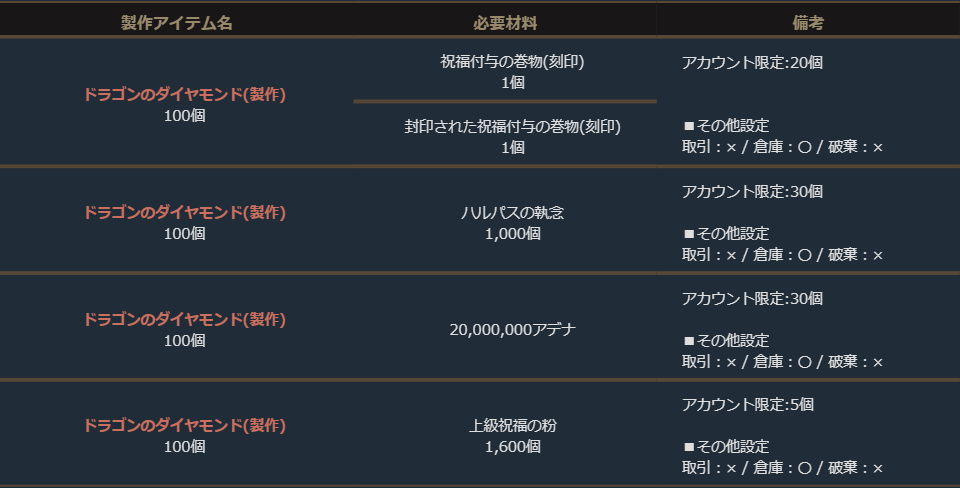Open ドラゴンのダイヤモンド(製作) in the 祝福付与の巻物 row
The width and height of the screenshot is (960, 488).
click(185, 95)
